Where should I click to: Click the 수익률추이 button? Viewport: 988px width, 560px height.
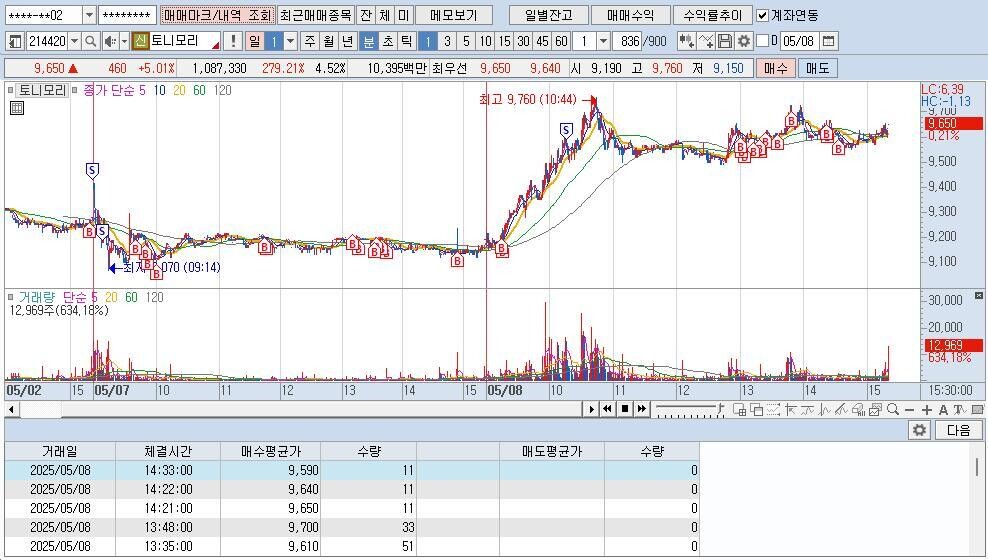click(x=713, y=15)
